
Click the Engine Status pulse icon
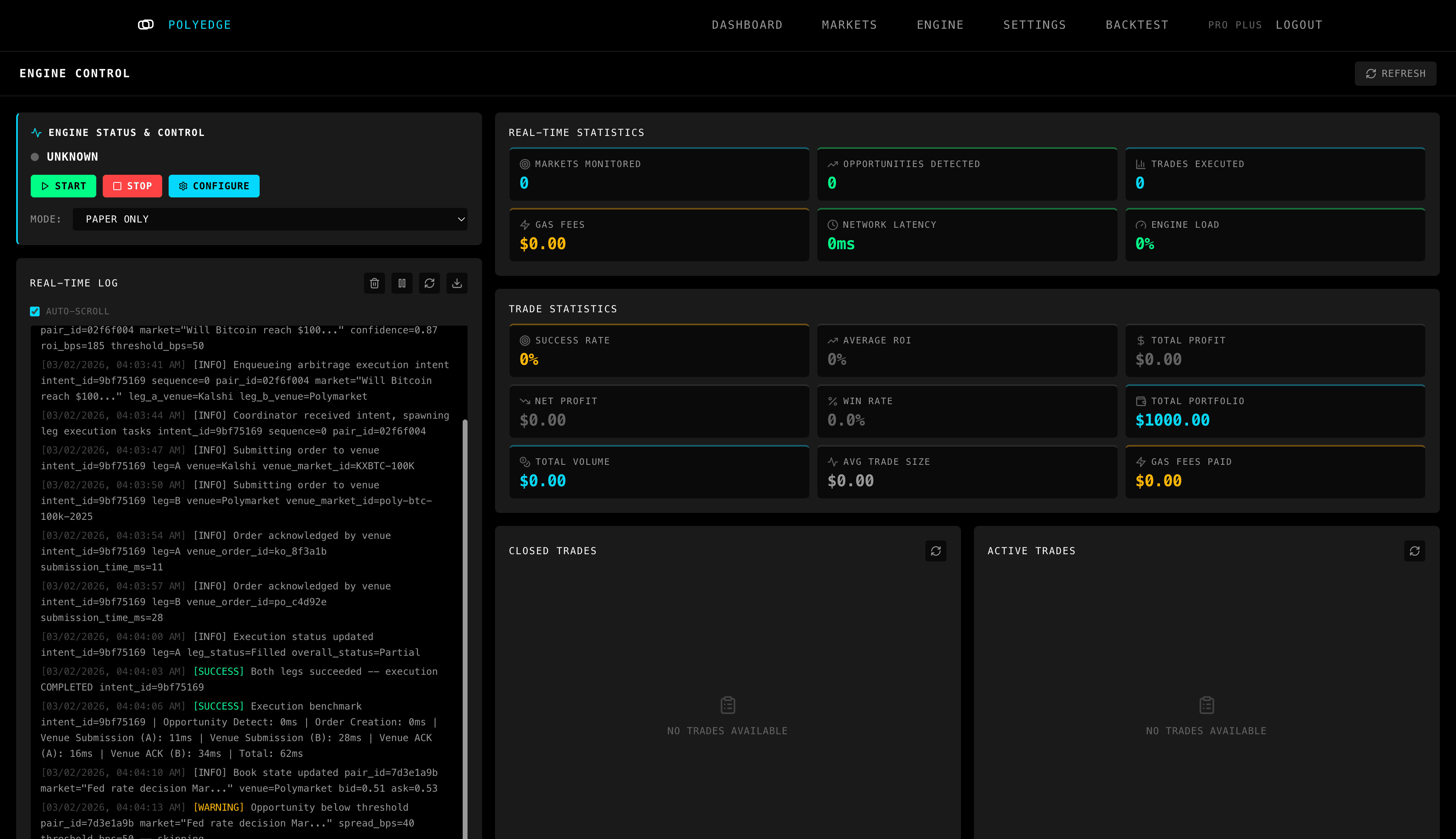click(36, 133)
